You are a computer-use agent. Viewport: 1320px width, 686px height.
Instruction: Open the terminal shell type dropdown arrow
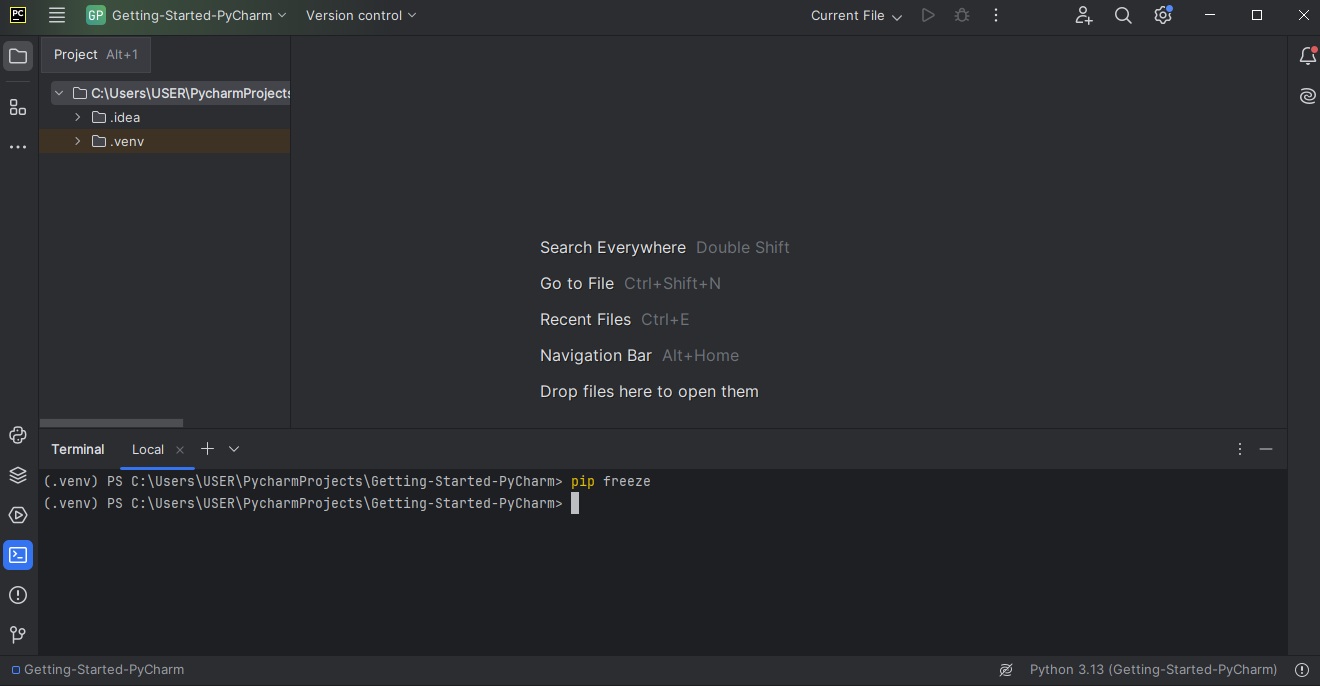pos(234,449)
